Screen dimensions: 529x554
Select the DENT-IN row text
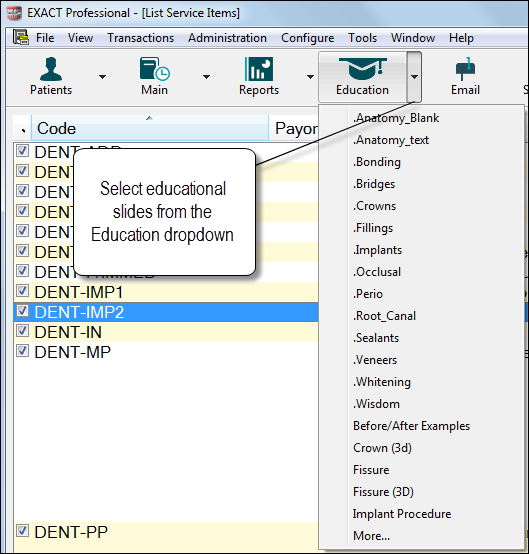(68, 332)
